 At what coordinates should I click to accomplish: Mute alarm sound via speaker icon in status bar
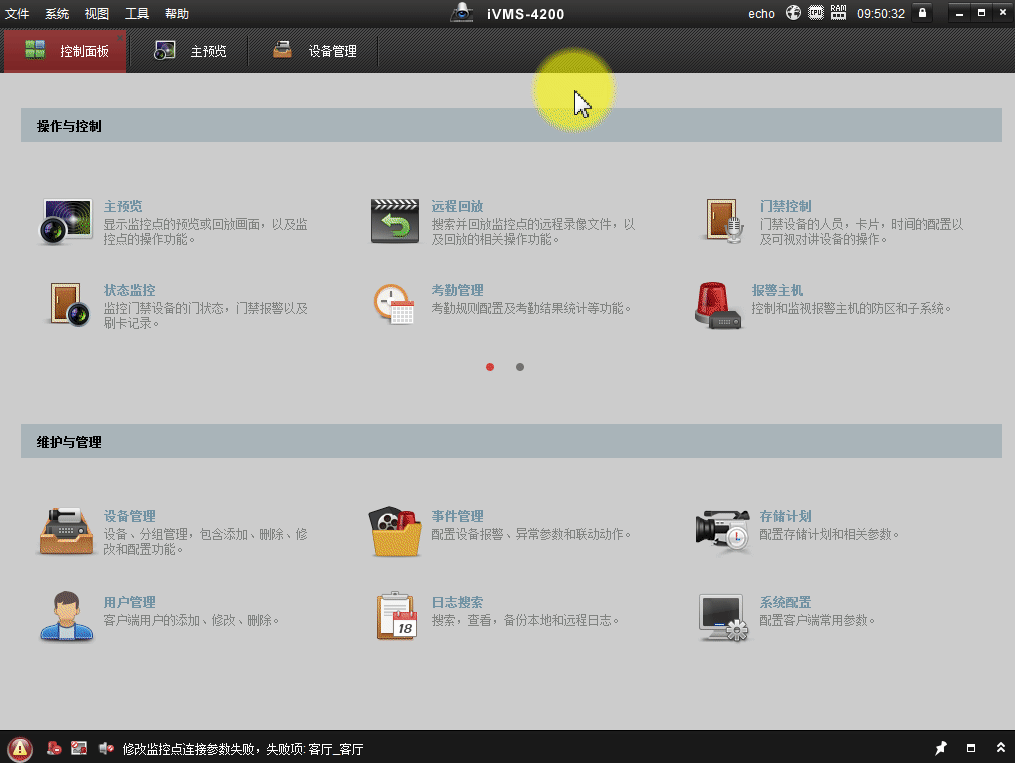point(106,748)
